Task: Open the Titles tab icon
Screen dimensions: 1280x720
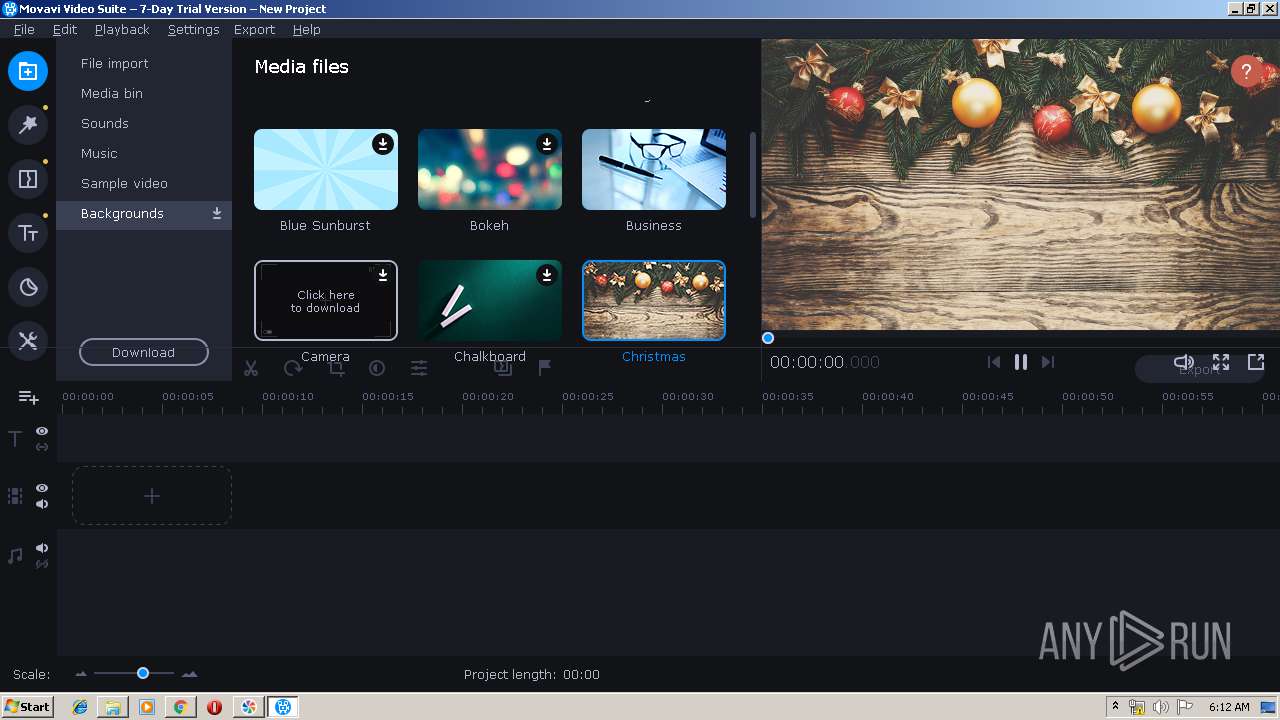Action: 28,233
